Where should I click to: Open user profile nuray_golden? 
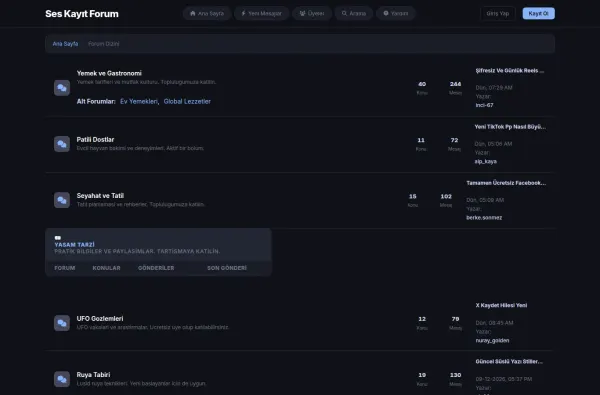[492, 341]
